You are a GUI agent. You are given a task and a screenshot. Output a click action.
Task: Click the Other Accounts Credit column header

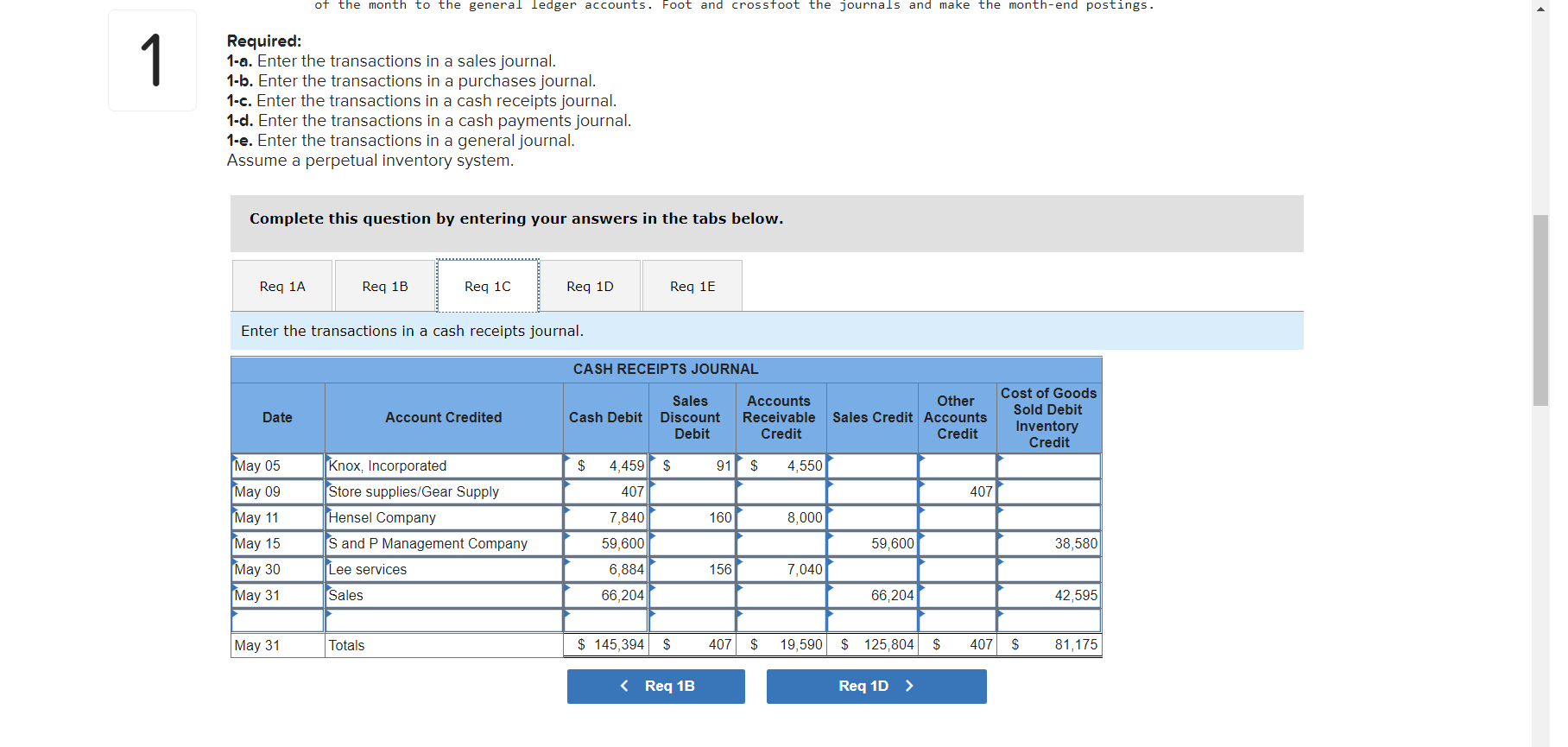pos(958,418)
